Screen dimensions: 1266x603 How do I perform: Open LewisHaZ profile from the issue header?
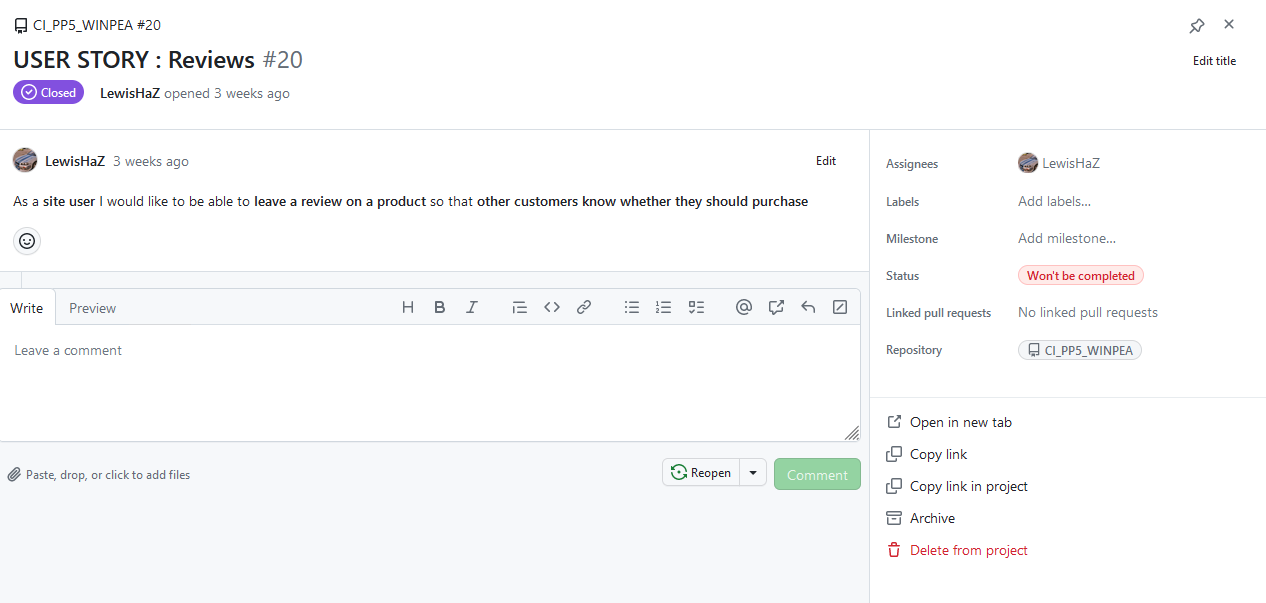(x=130, y=93)
